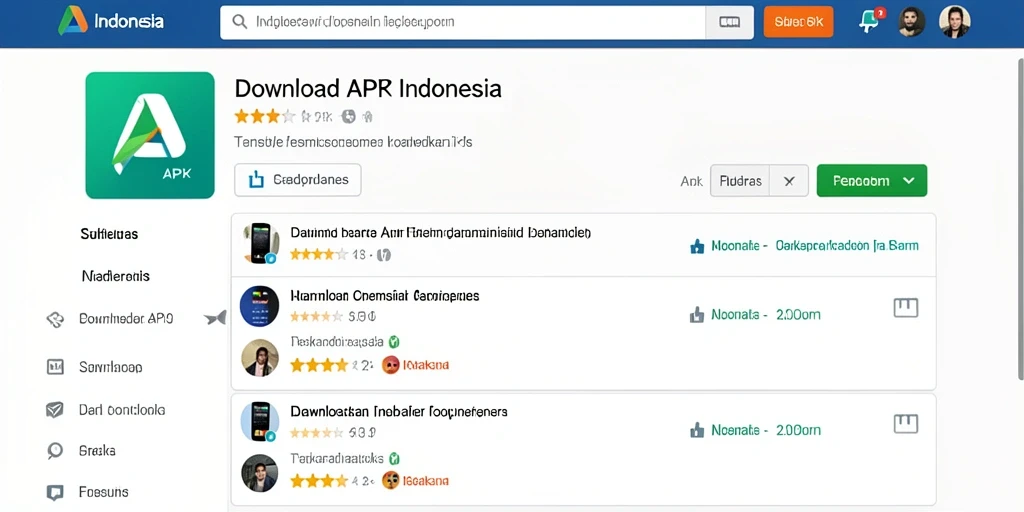Open the bearded man's profile avatar
The height and width of the screenshot is (512, 1024).
click(911, 22)
